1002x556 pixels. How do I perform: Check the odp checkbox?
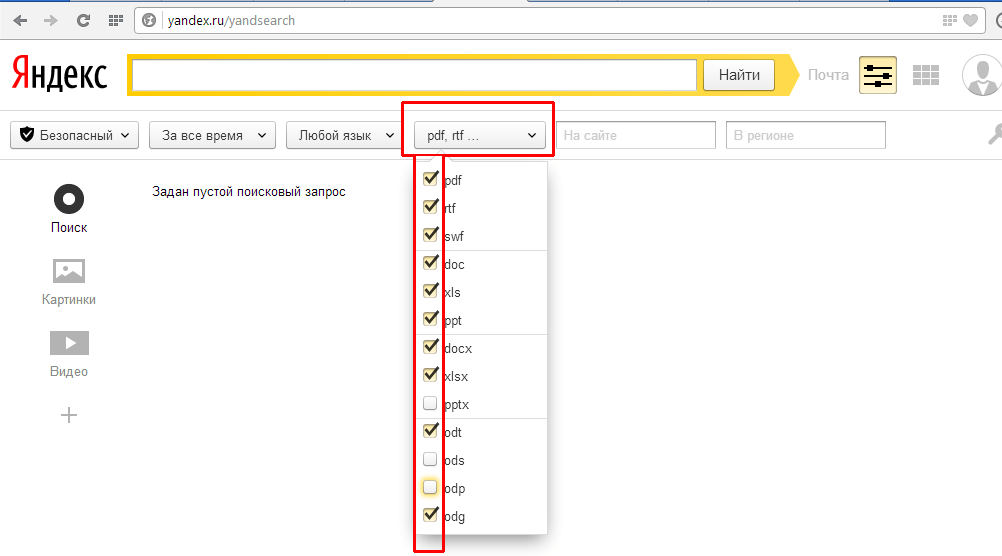[430, 488]
